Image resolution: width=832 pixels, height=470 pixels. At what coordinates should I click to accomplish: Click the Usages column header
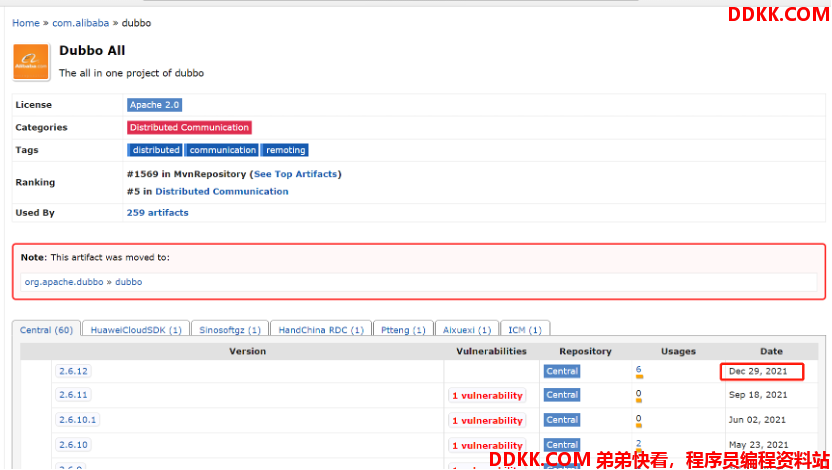point(678,351)
